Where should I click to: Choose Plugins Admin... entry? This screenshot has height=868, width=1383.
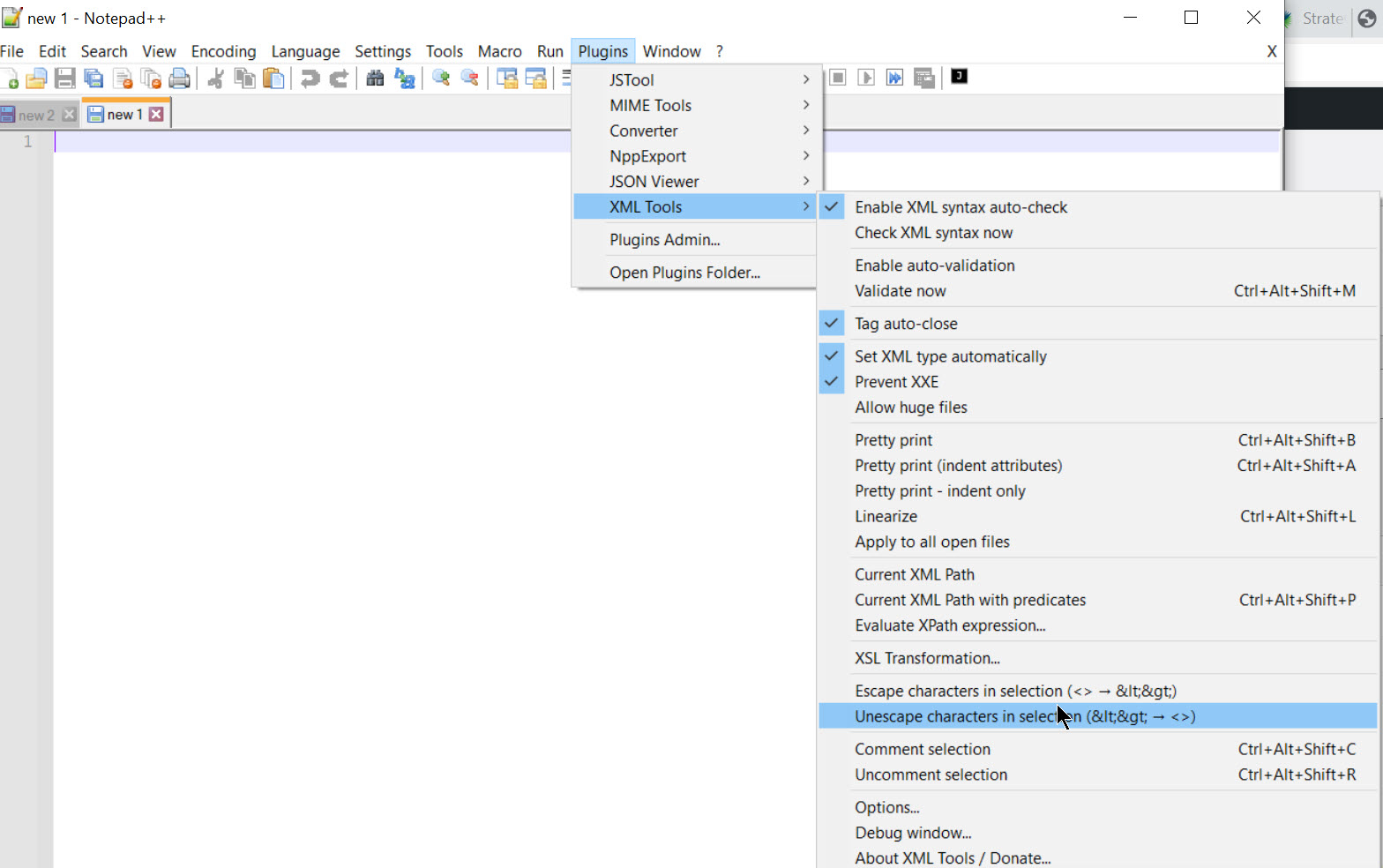[694, 240]
